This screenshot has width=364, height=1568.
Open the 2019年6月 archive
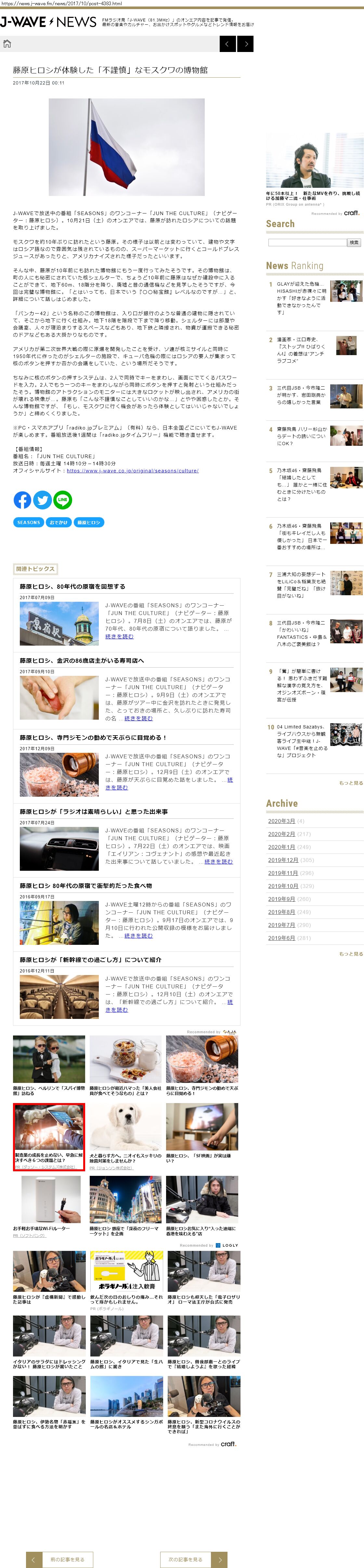click(x=281, y=938)
